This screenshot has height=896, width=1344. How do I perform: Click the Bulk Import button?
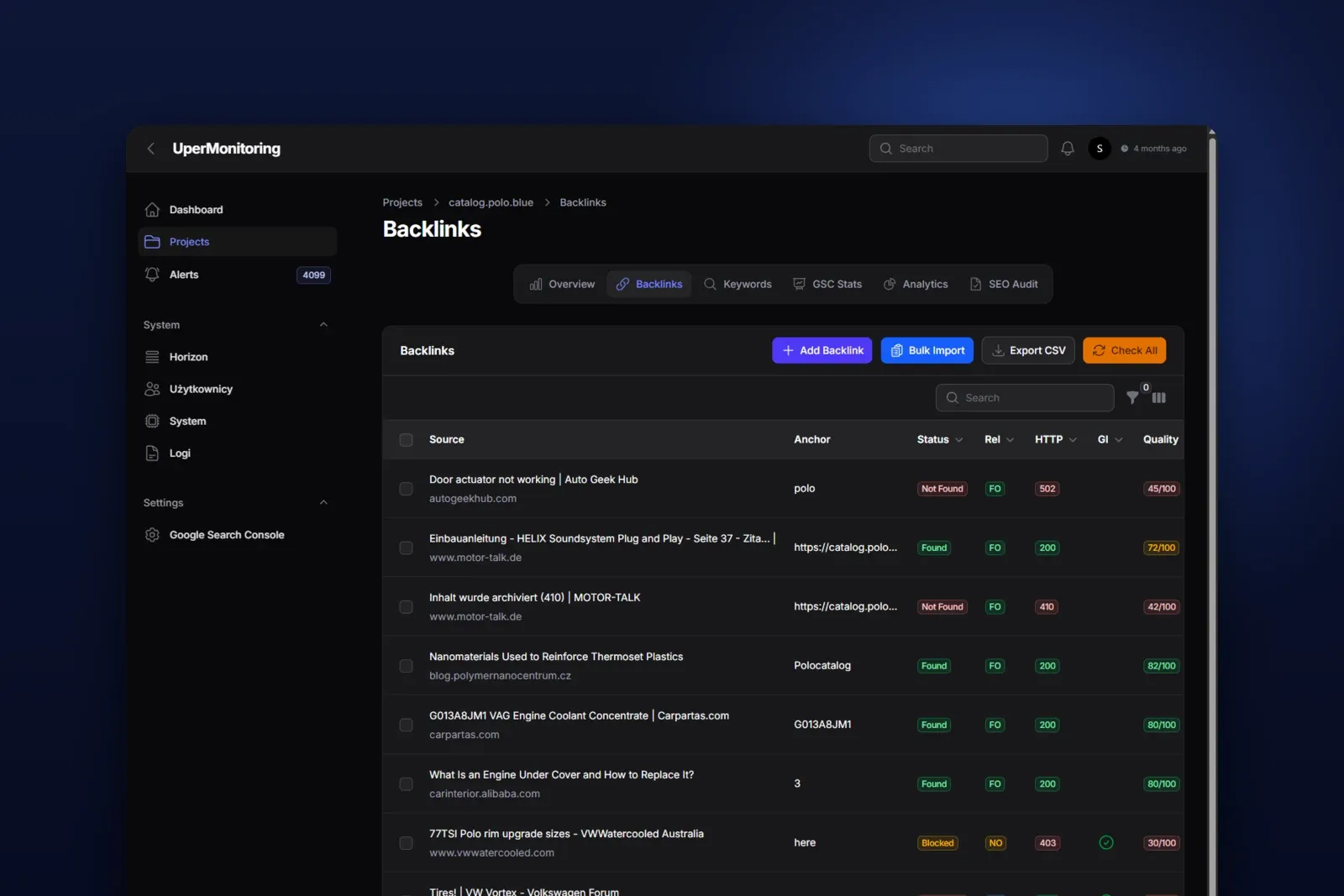coord(927,351)
